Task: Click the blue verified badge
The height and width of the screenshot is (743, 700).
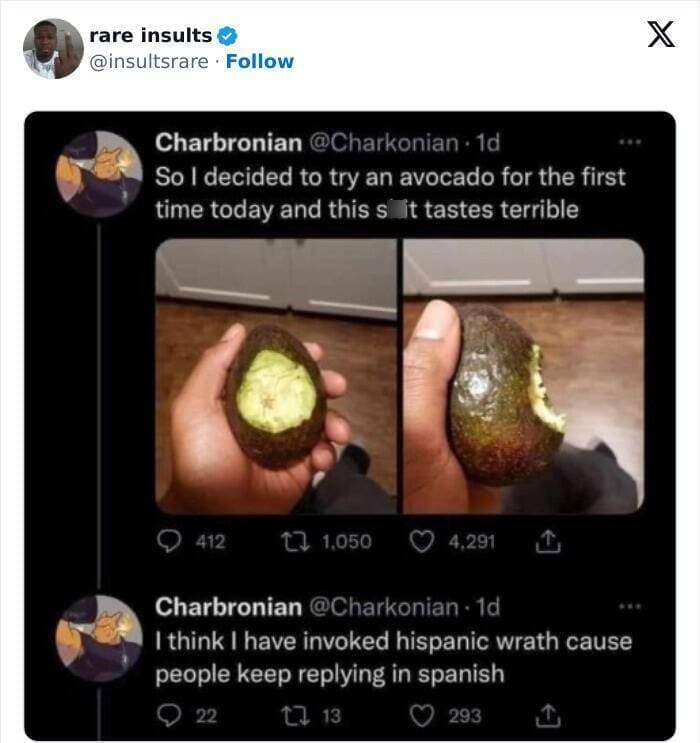Action: pyautogui.click(x=228, y=36)
